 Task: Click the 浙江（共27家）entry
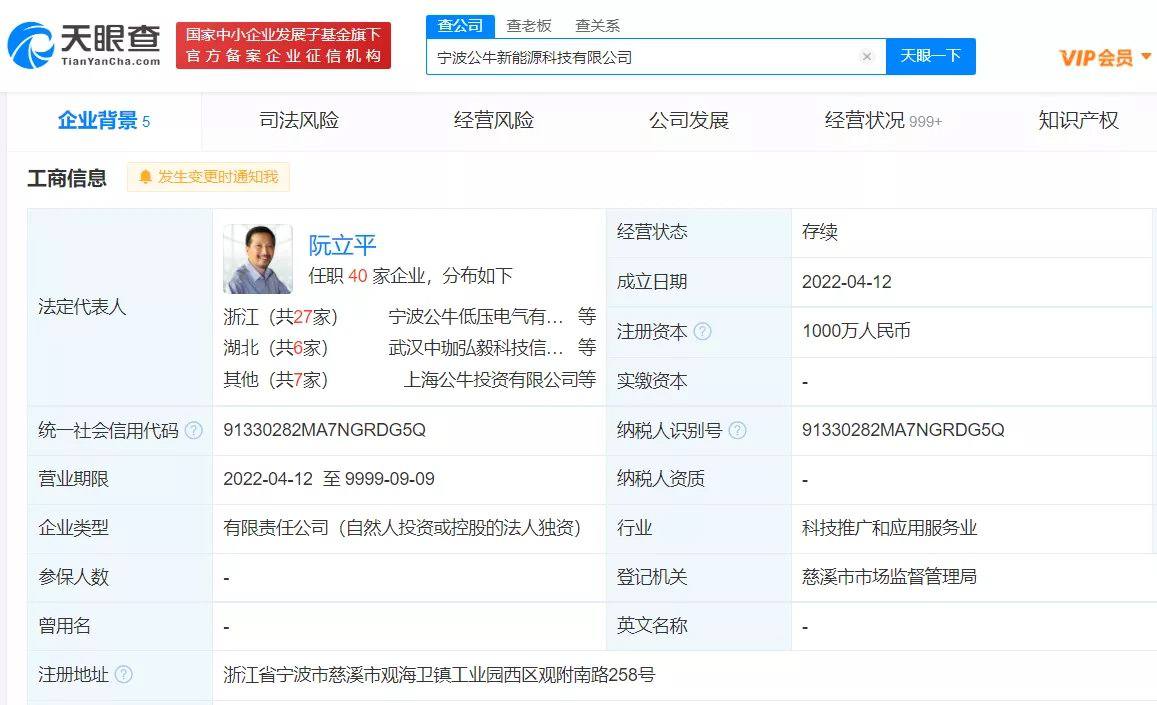(x=280, y=317)
